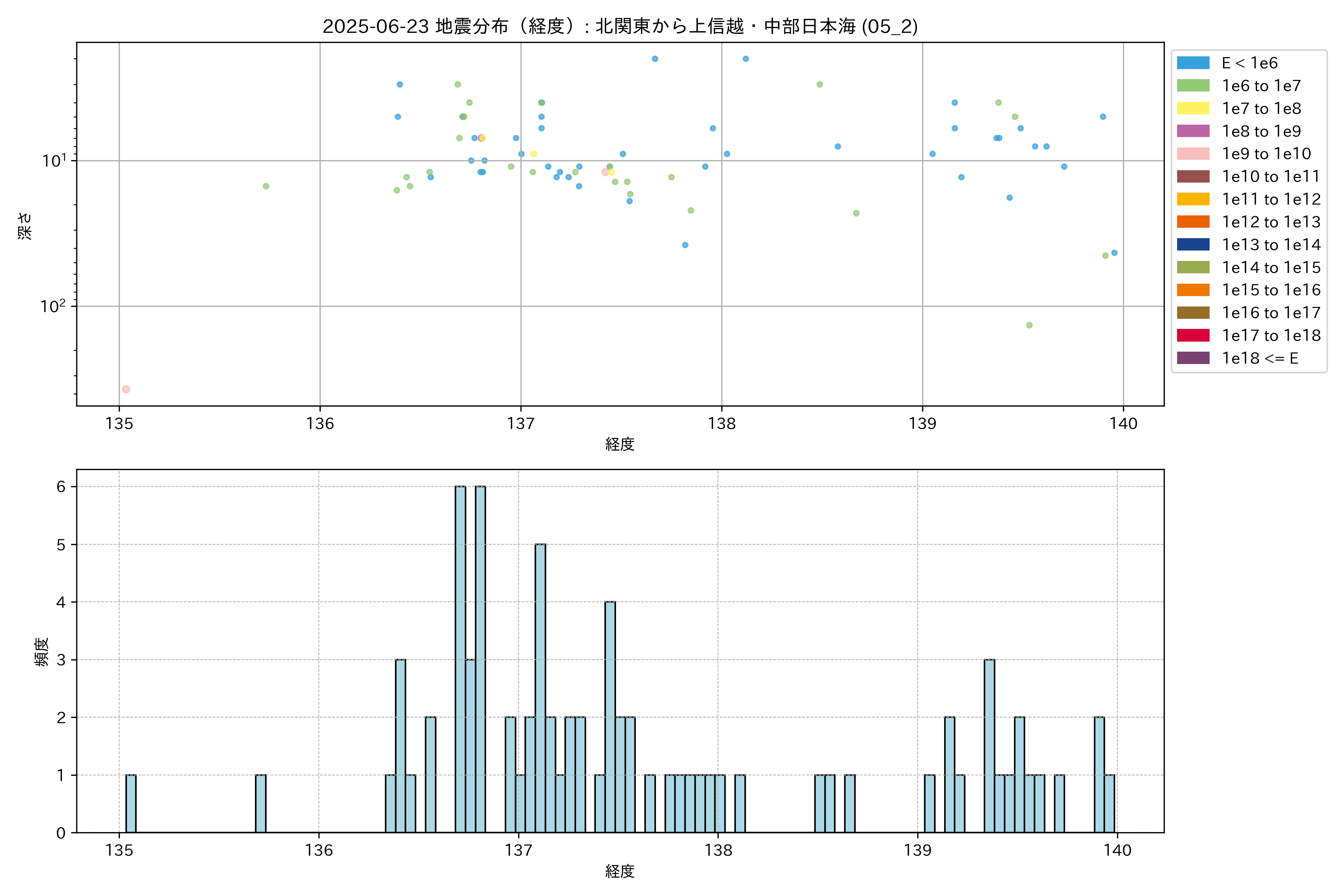Click the height-5 histogram bar near 137.1

[x=540, y=688]
